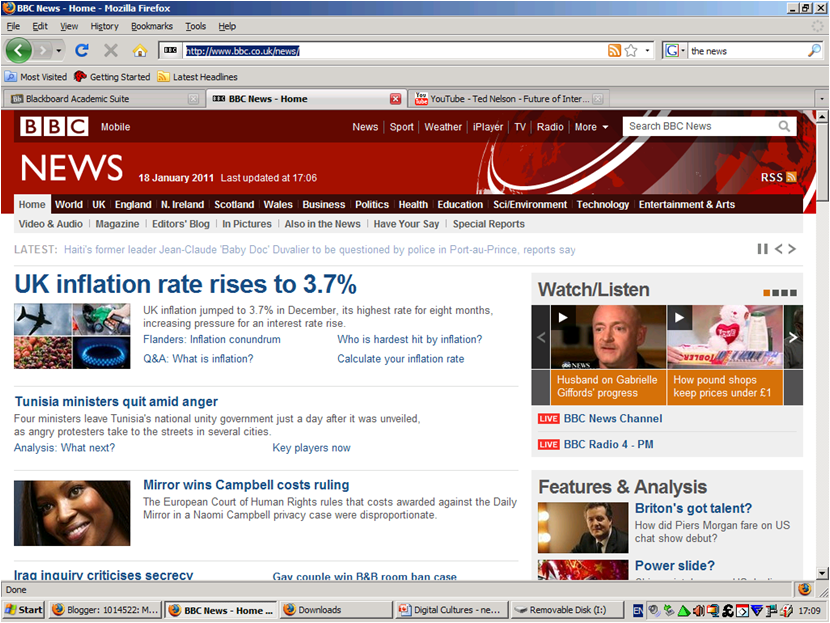The image size is (830, 623).
Task: Show next latest ticker headline
Action: pyautogui.click(x=792, y=249)
